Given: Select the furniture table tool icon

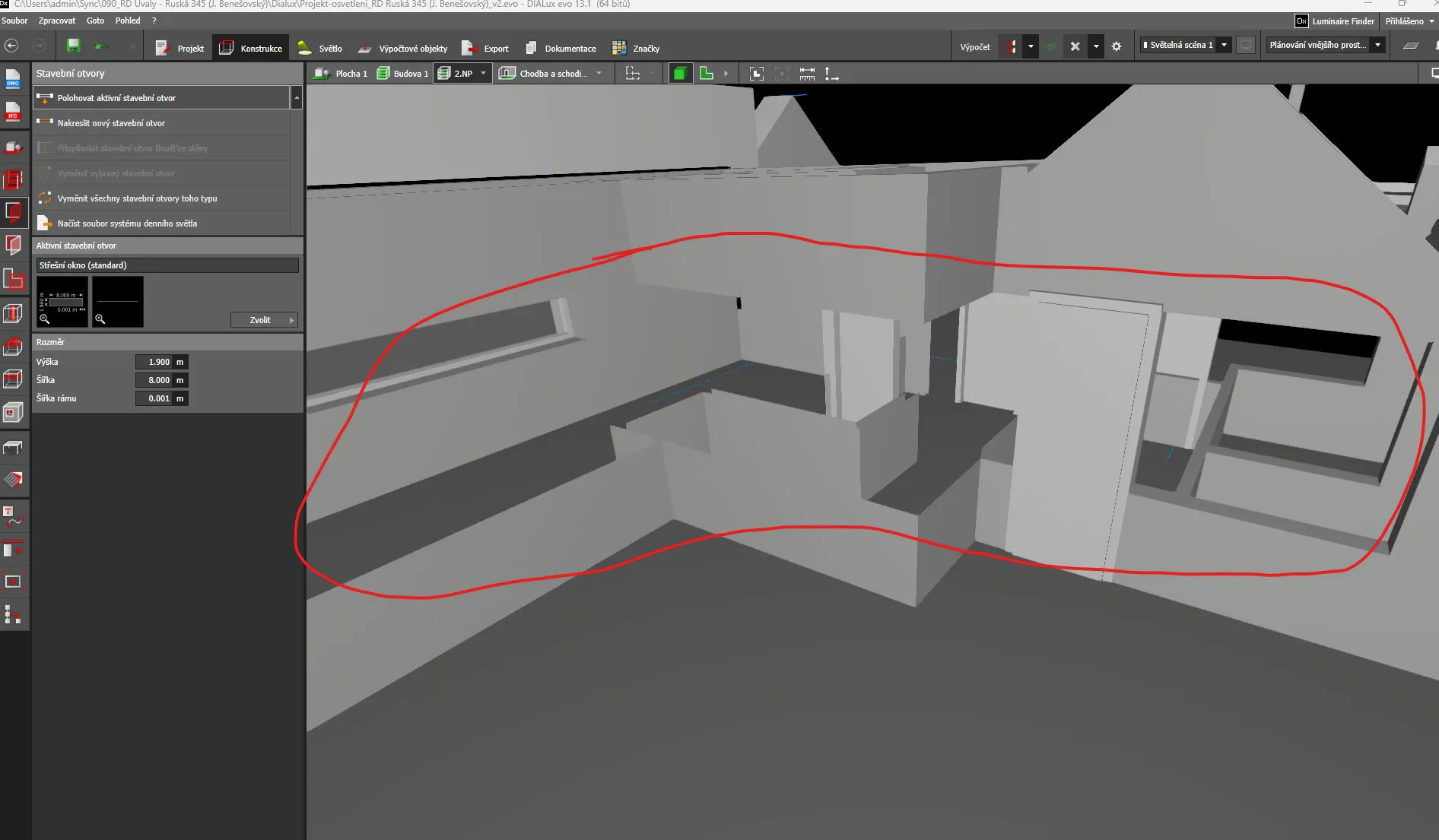Looking at the screenshot, I should click(13, 447).
